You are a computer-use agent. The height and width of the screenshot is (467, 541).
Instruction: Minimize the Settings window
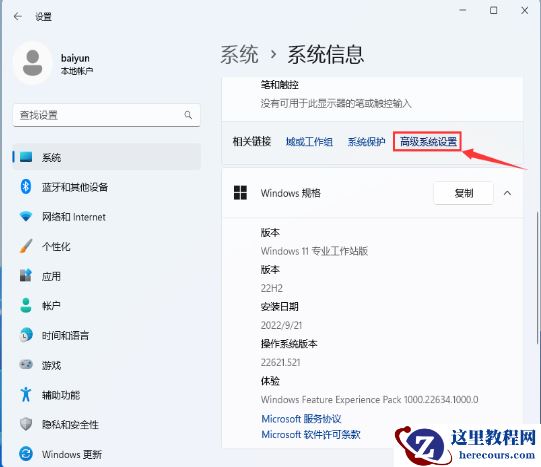[x=463, y=11]
